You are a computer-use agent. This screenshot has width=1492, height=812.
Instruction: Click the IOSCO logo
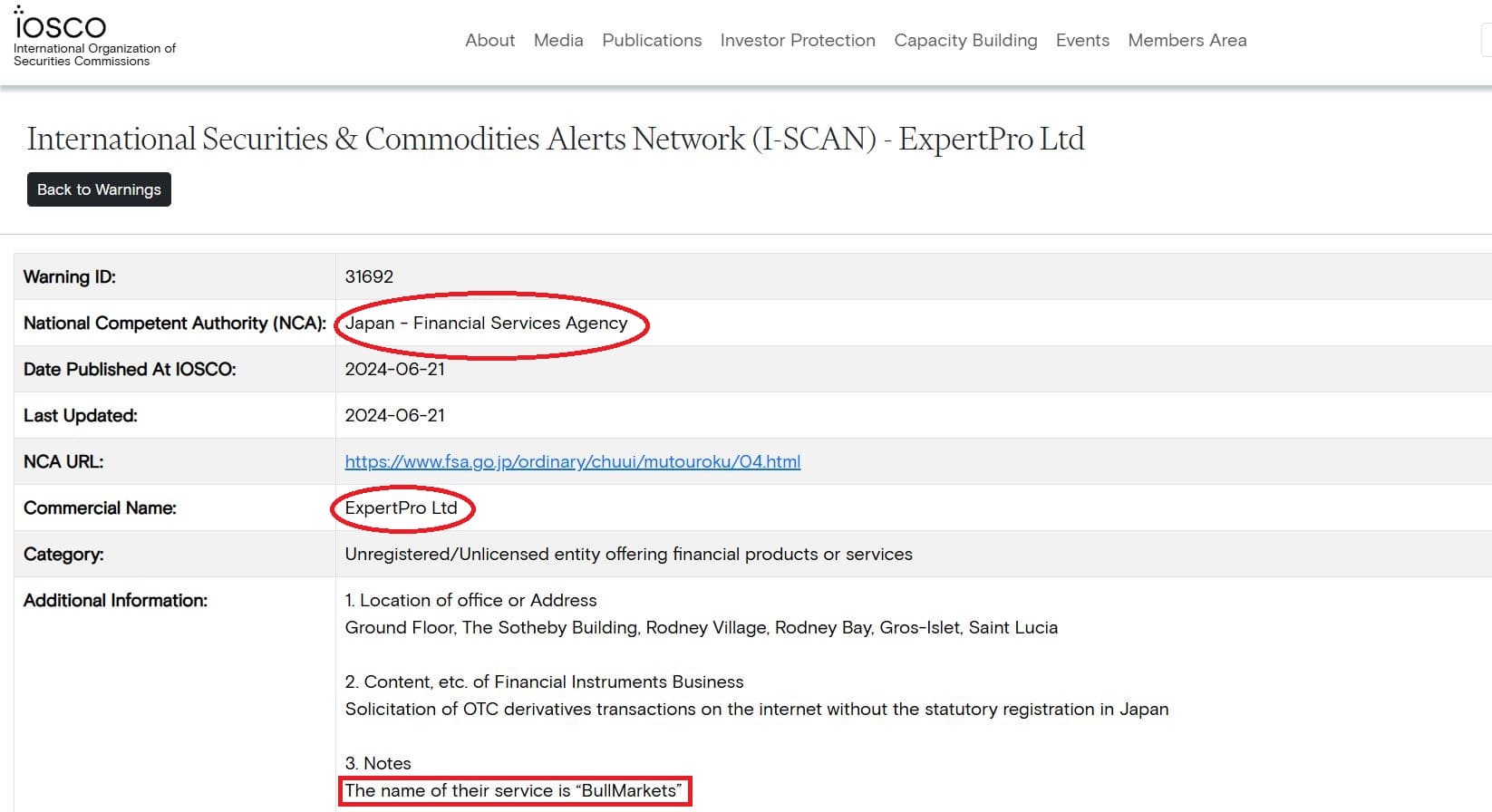point(61,27)
